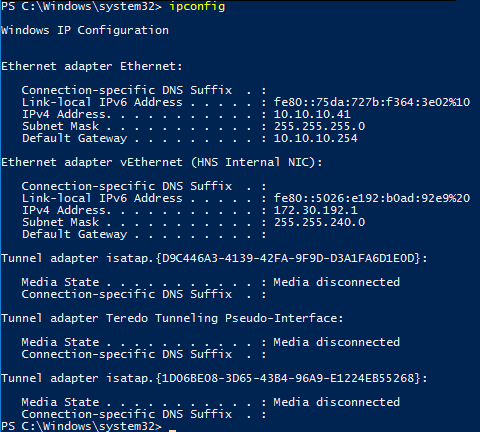Image resolution: width=480 pixels, height=432 pixels.
Task: Click the isatap 1D06BE08 tunnel adapter line
Action: coord(214,378)
